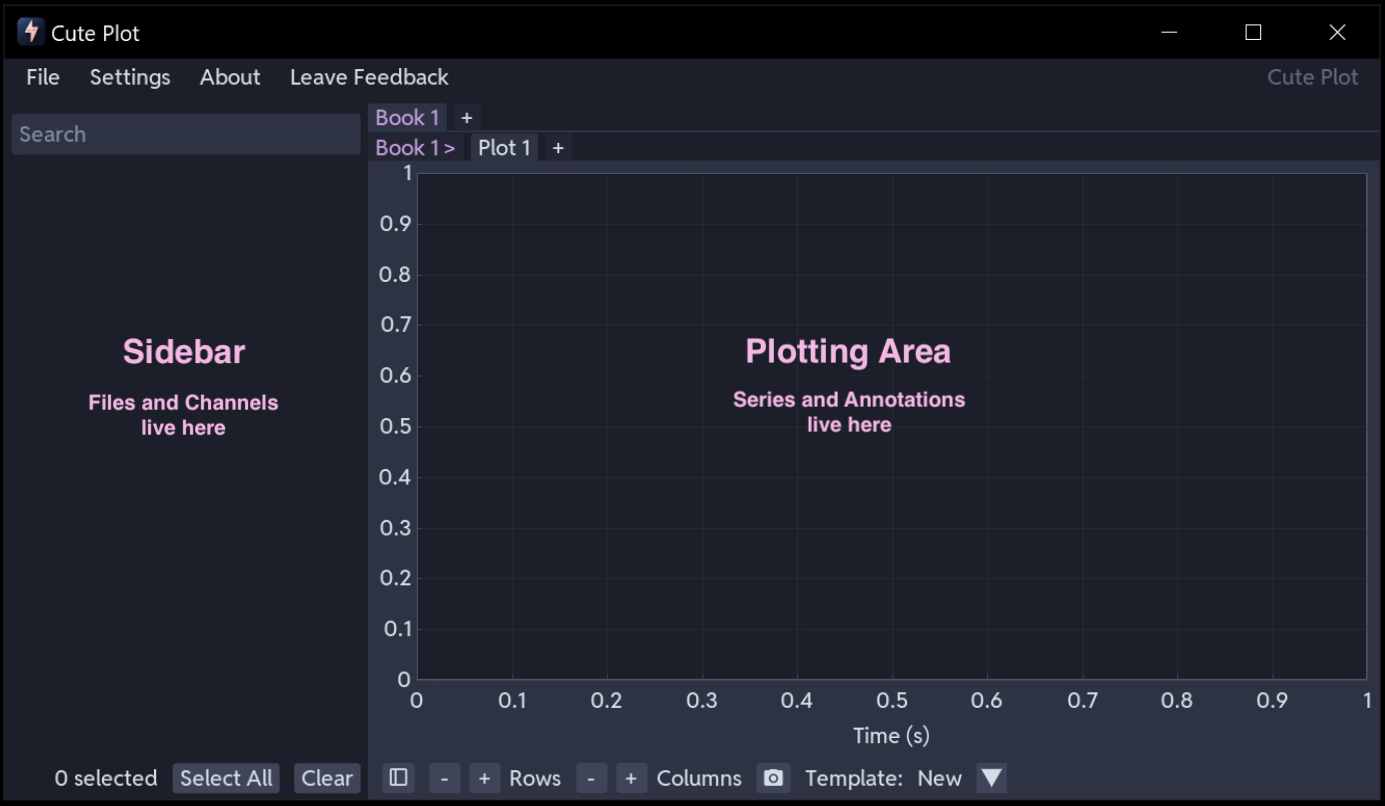
Task: Click the search field in the sidebar
Action: tap(185, 133)
